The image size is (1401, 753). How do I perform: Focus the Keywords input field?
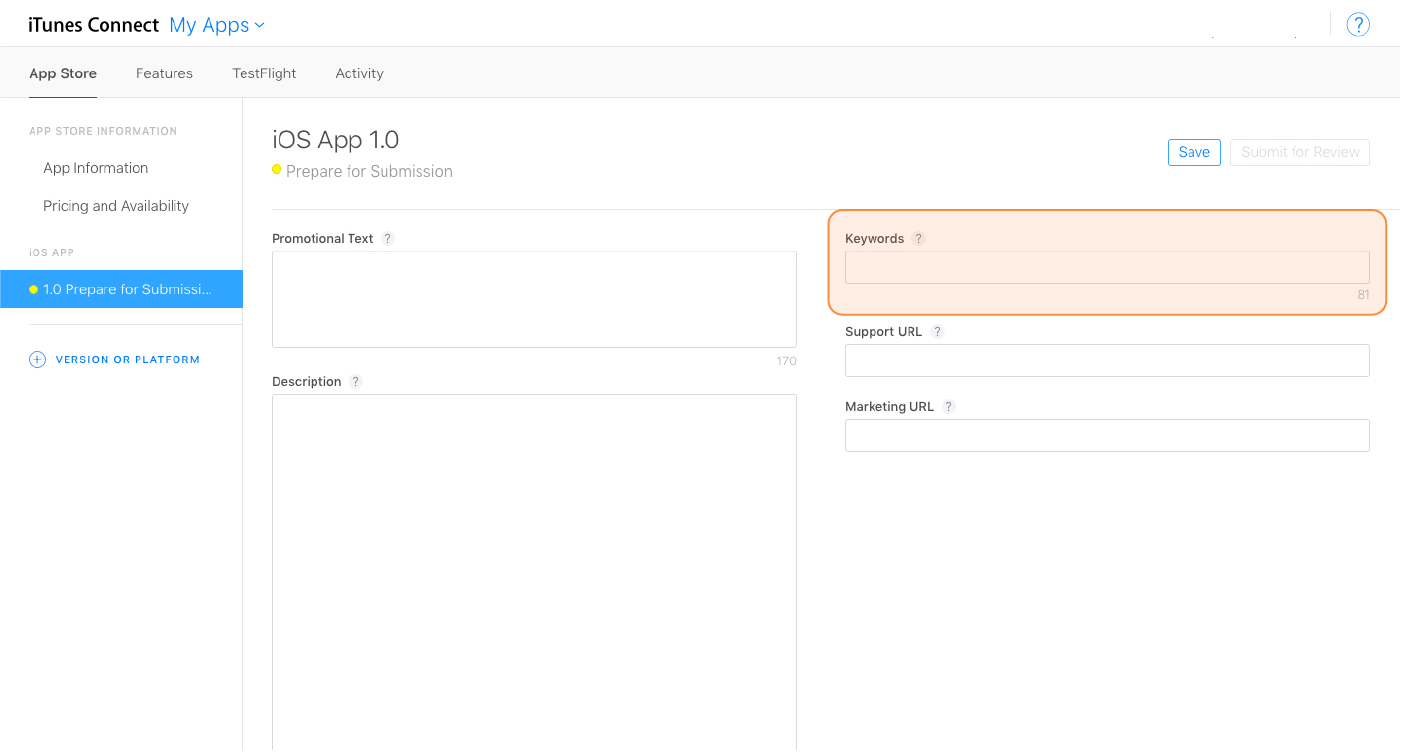click(x=1107, y=268)
